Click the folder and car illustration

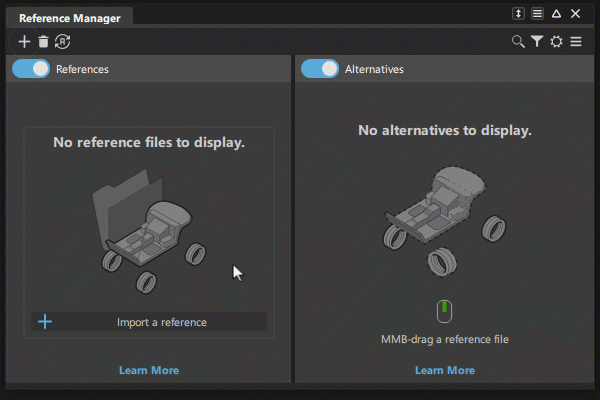tap(149, 231)
